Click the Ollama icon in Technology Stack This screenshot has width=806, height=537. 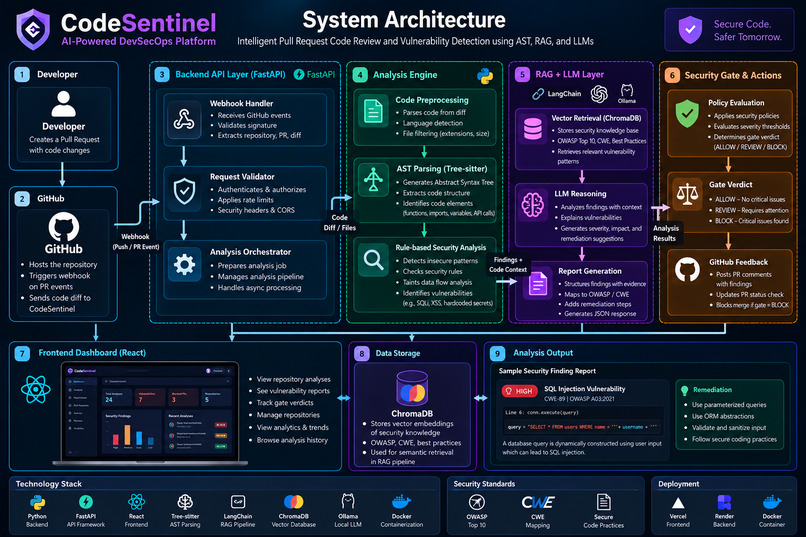[x=348, y=501]
